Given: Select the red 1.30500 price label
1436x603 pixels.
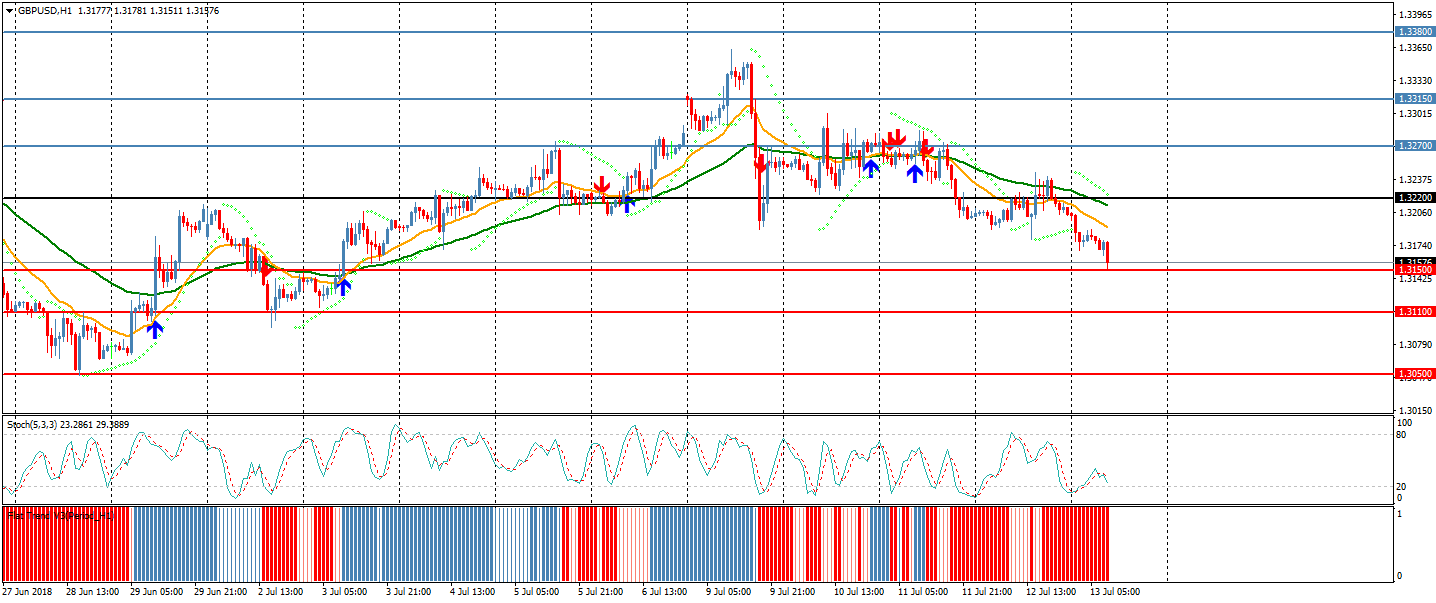Looking at the screenshot, I should click(1414, 374).
